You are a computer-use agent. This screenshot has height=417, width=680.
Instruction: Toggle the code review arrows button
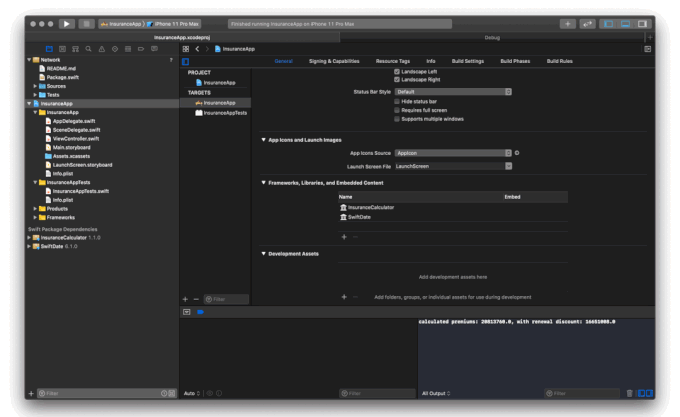coord(587,24)
